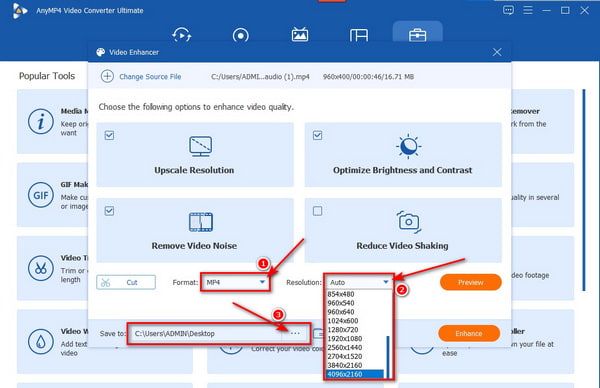Open the hamburger menu in title bar
Image resolution: width=600 pixels, height=388 pixels.
(x=528, y=10)
